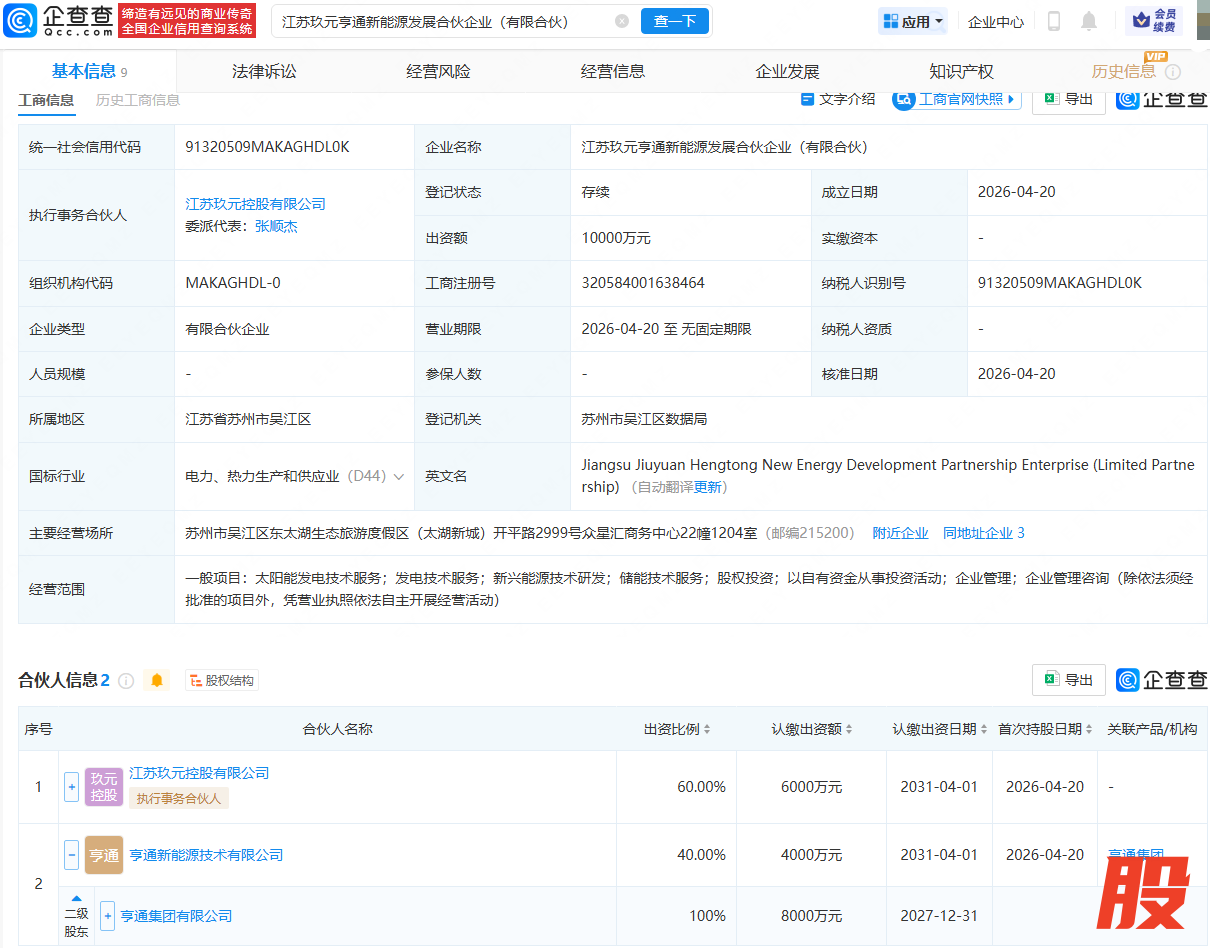The height and width of the screenshot is (948, 1210).
Task: Sort the table by 出资比例
Action: click(x=677, y=729)
